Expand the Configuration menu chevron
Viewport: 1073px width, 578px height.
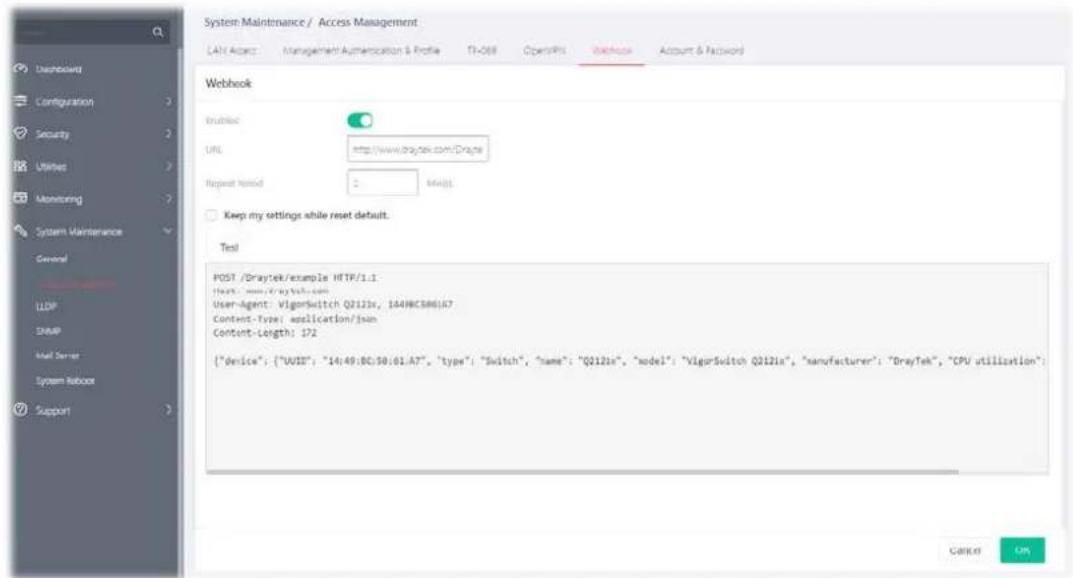pyautogui.click(x=168, y=101)
